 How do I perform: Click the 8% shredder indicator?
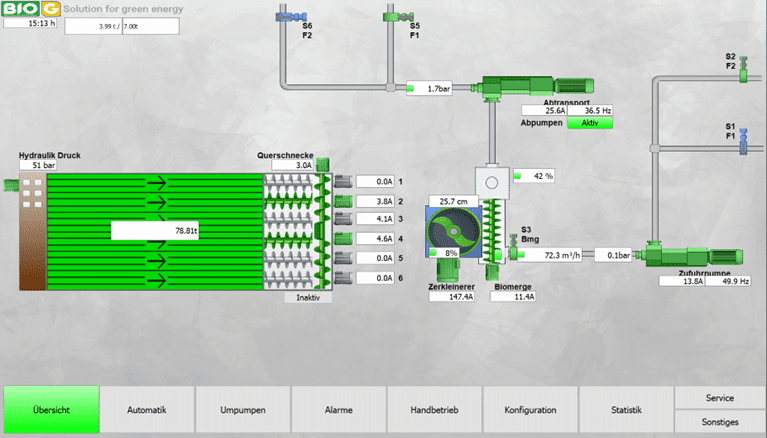(x=444, y=253)
